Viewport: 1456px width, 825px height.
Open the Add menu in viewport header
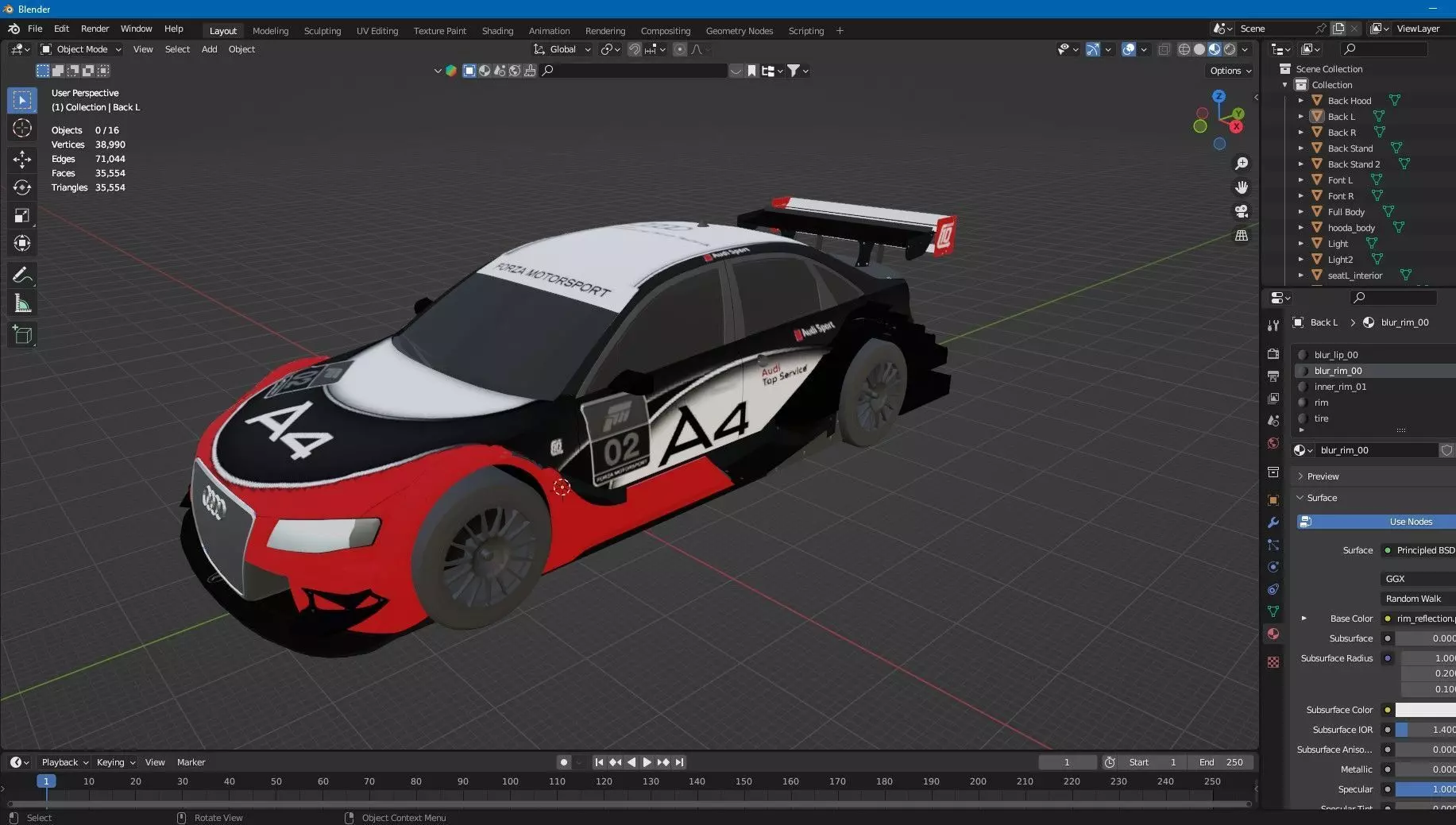209,49
